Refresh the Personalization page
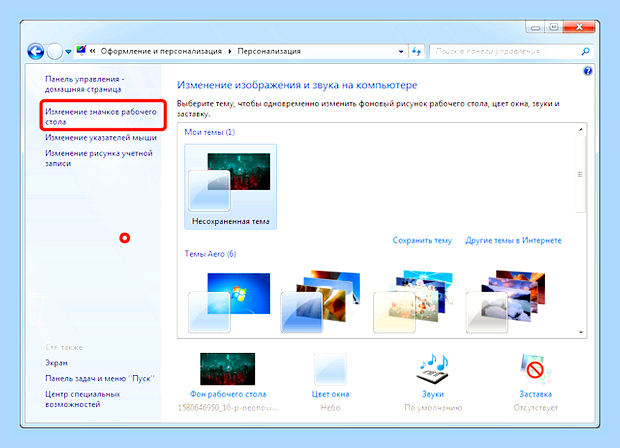 (416, 51)
